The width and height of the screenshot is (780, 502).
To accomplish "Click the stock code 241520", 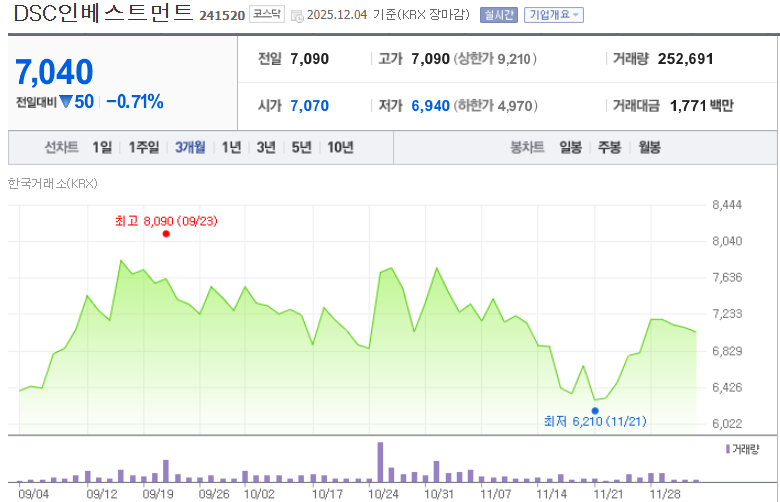I will click(222, 16).
